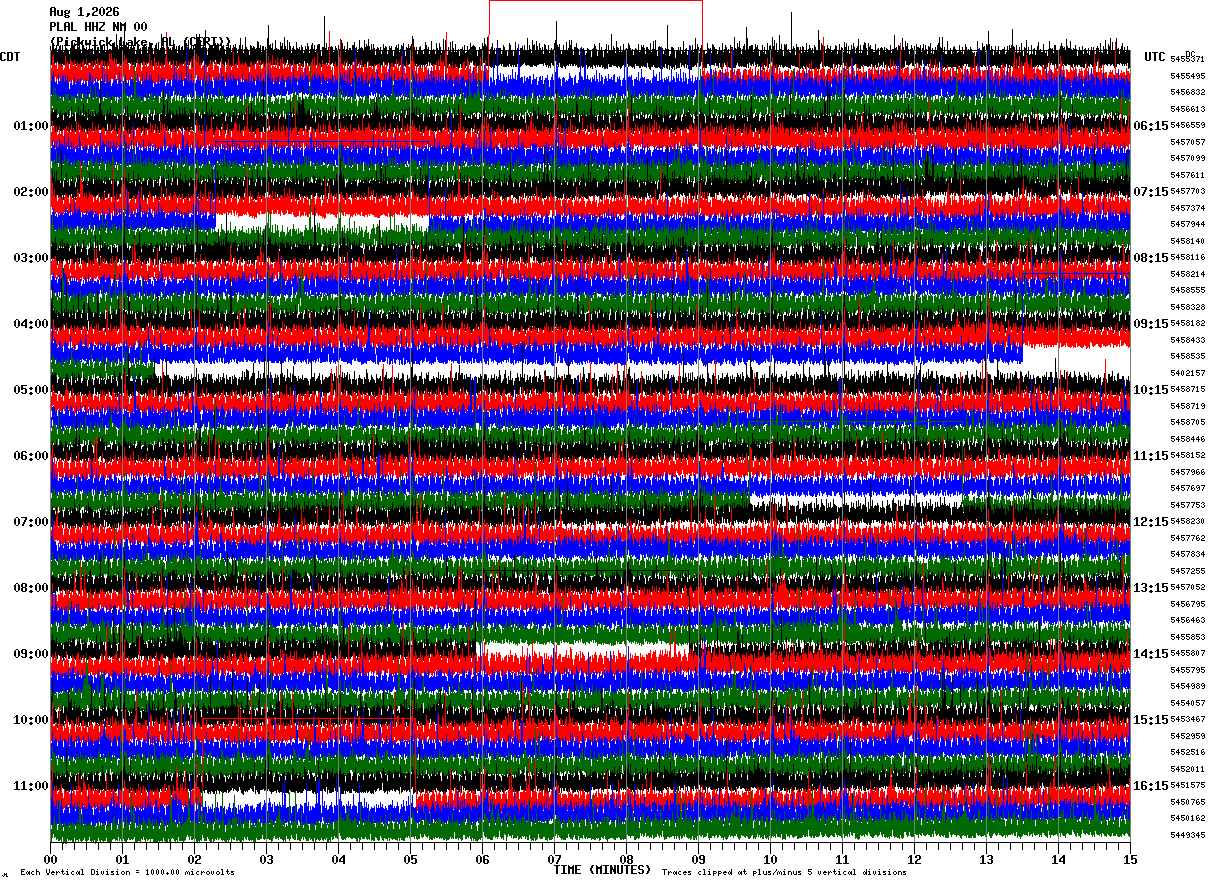
Task: Click the DC offset value 5458446
Action: 1188,439
